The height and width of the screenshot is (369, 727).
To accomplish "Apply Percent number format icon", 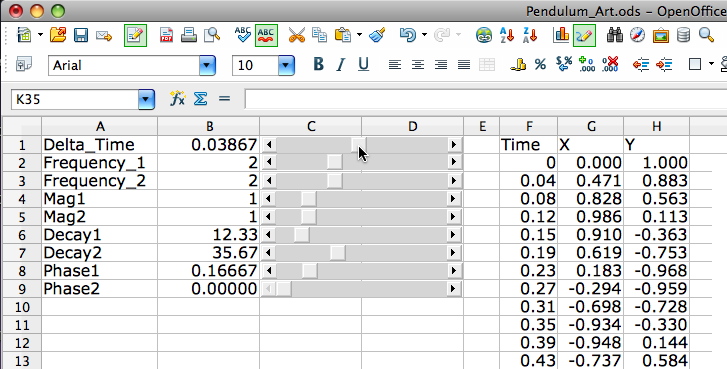I will coord(540,64).
